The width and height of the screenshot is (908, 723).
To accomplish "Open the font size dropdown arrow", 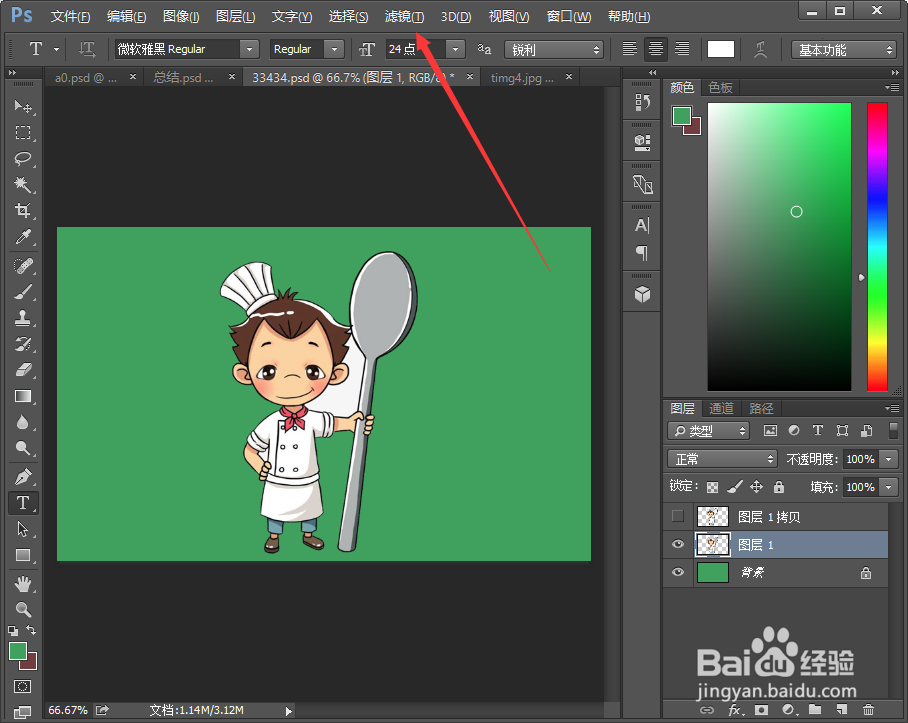I will 456,49.
